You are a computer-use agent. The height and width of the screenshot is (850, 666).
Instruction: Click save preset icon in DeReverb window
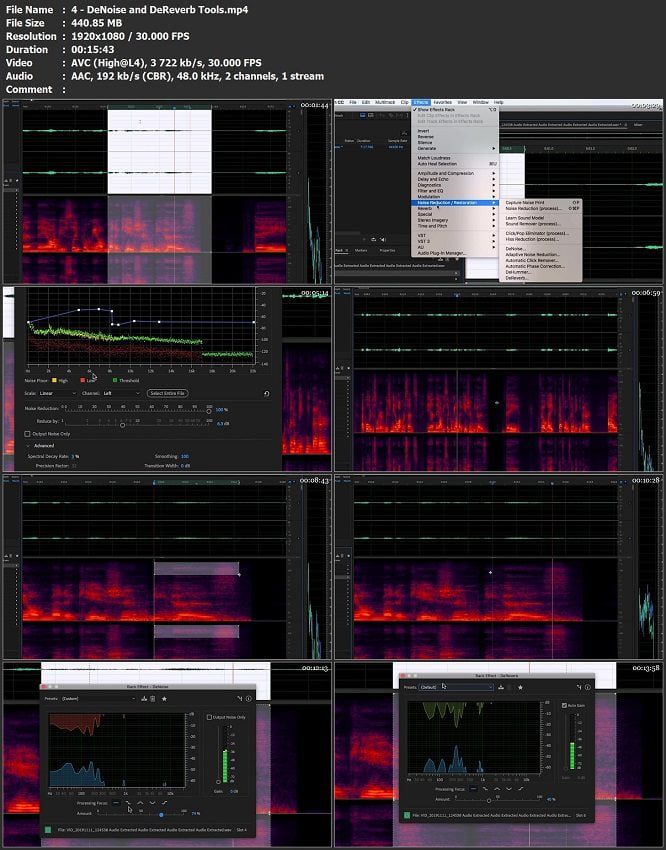(501, 687)
